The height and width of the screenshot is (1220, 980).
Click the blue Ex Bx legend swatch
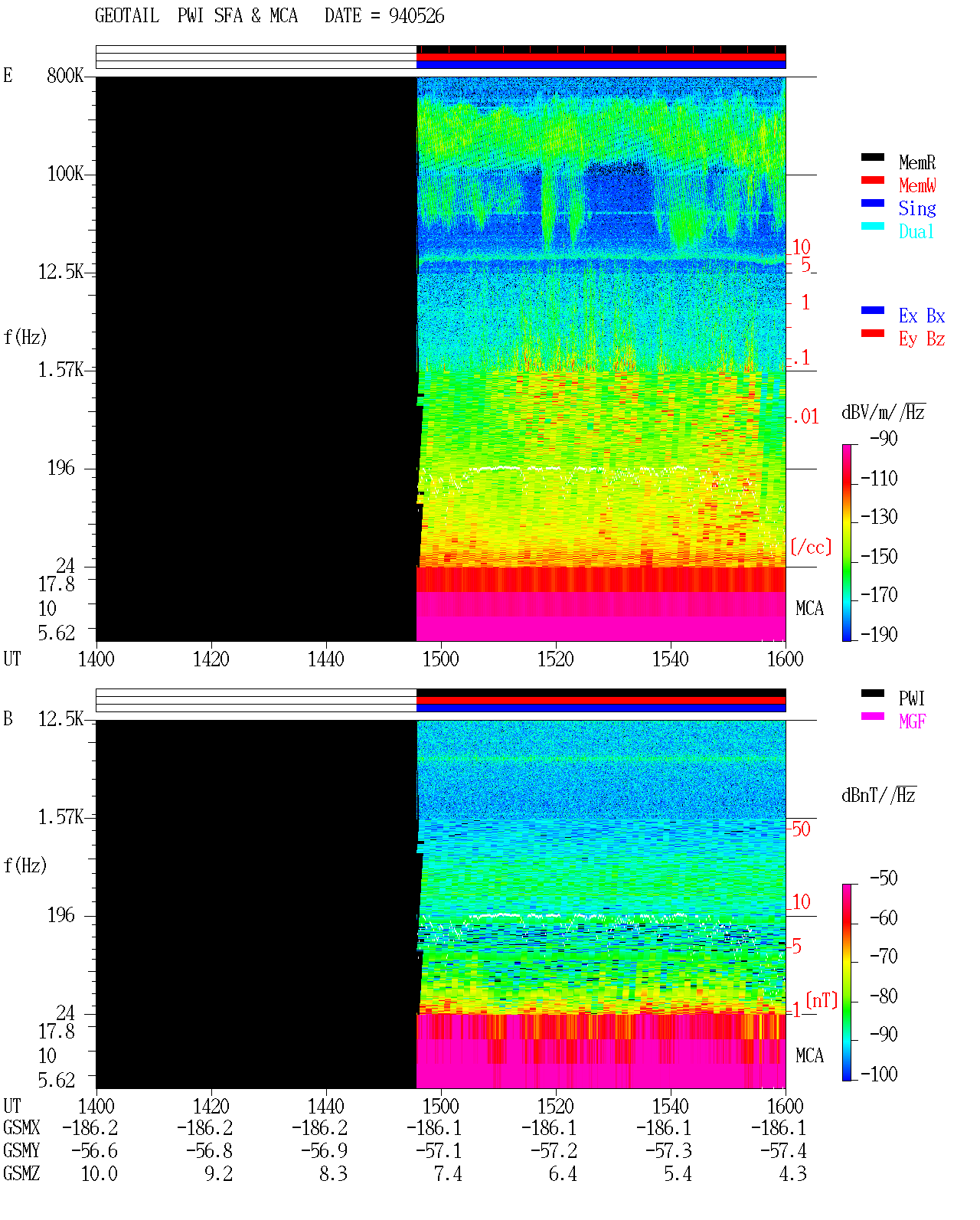[873, 311]
